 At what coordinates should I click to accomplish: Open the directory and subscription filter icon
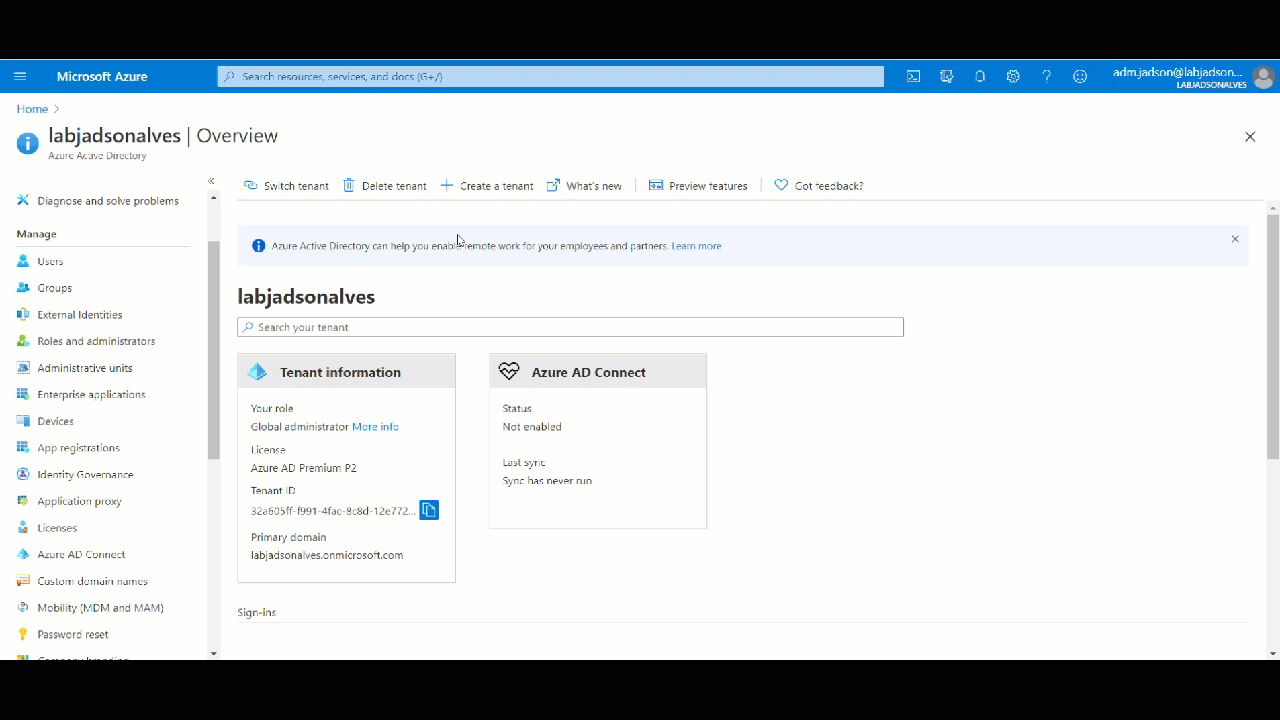pyautogui.click(x=946, y=76)
